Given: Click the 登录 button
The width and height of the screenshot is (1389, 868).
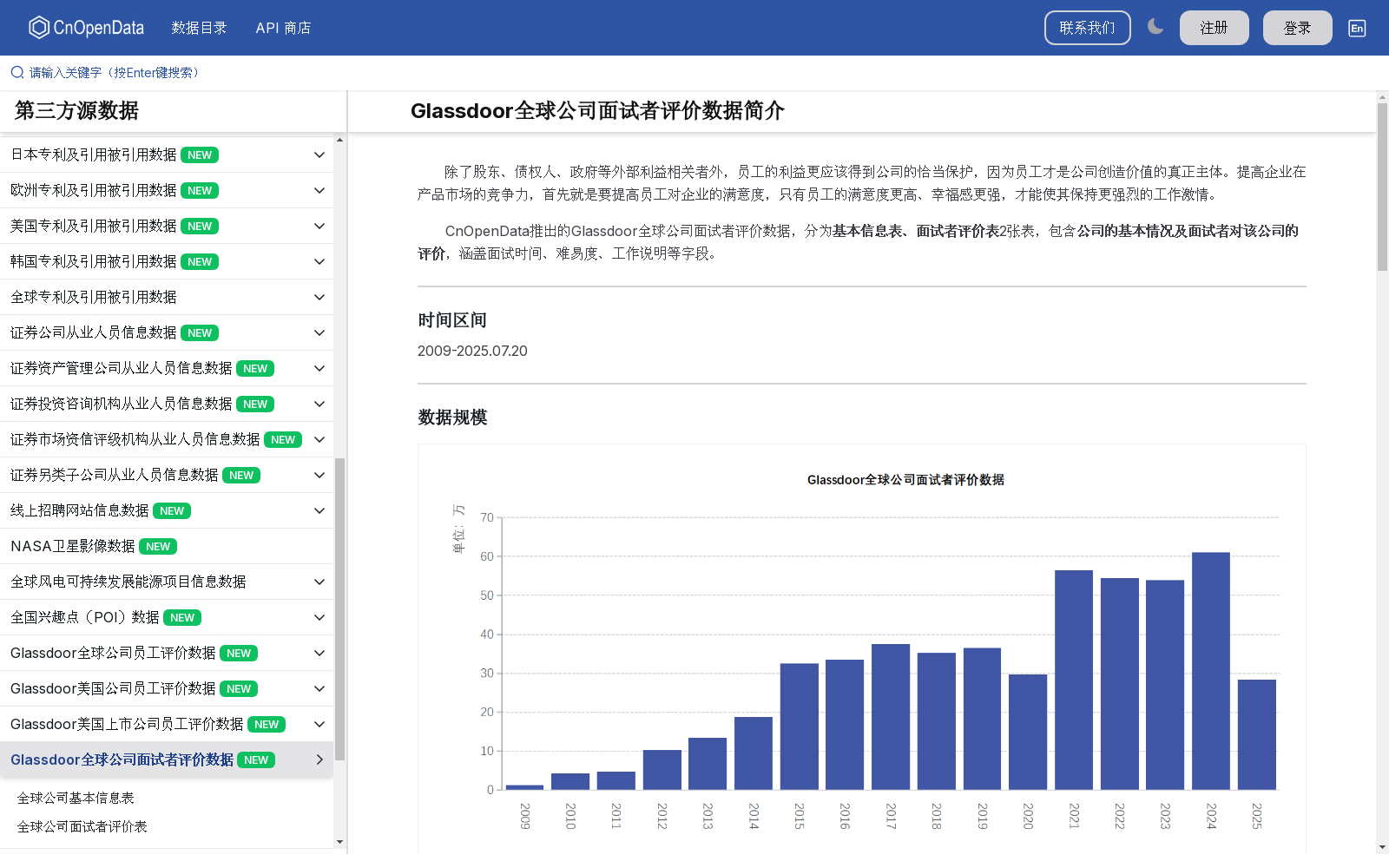Looking at the screenshot, I should point(1297,28).
